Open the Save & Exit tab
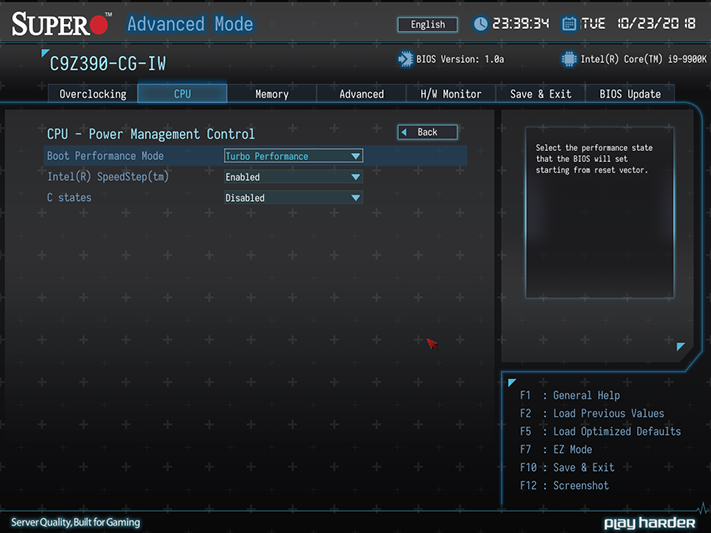This screenshot has height=533, width=711. point(541,94)
